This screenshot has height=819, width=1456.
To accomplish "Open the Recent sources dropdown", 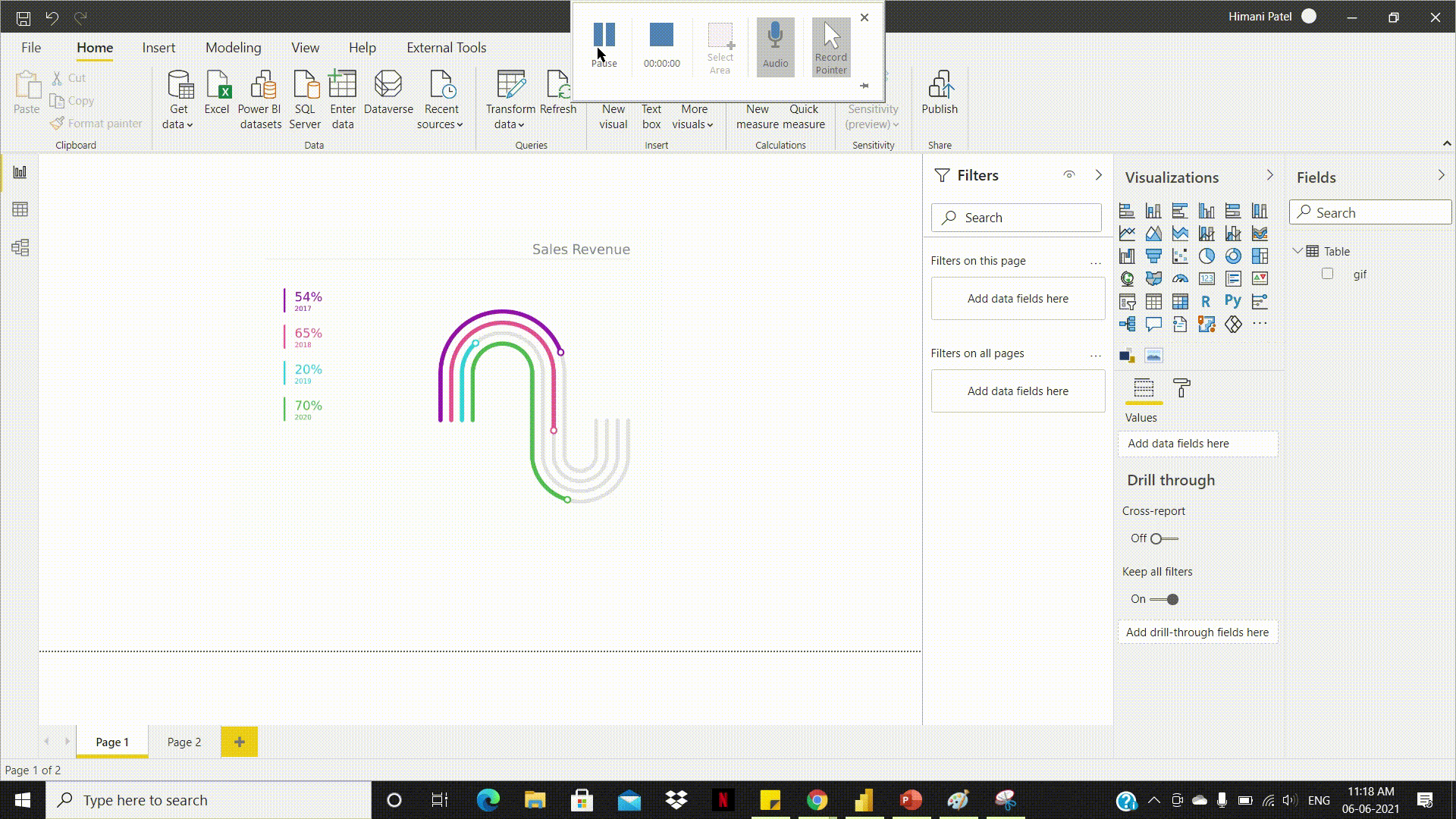I will 441,99.
